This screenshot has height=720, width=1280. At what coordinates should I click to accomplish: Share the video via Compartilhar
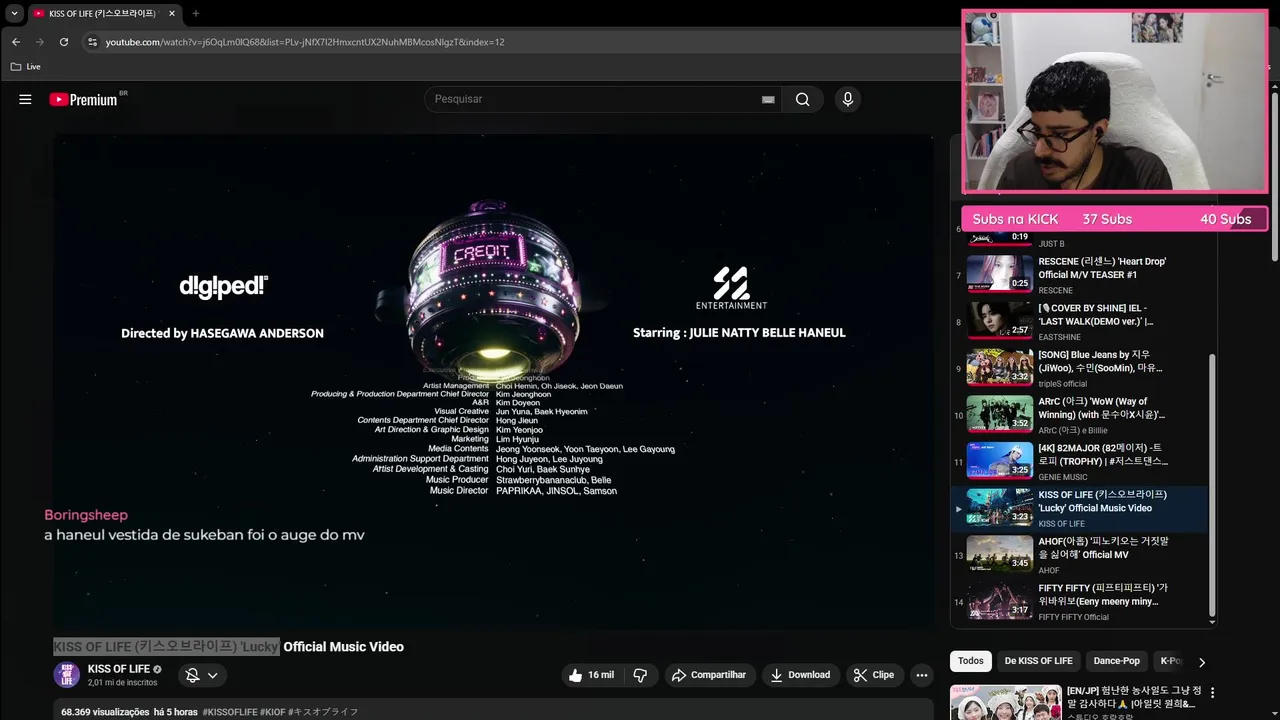point(709,675)
